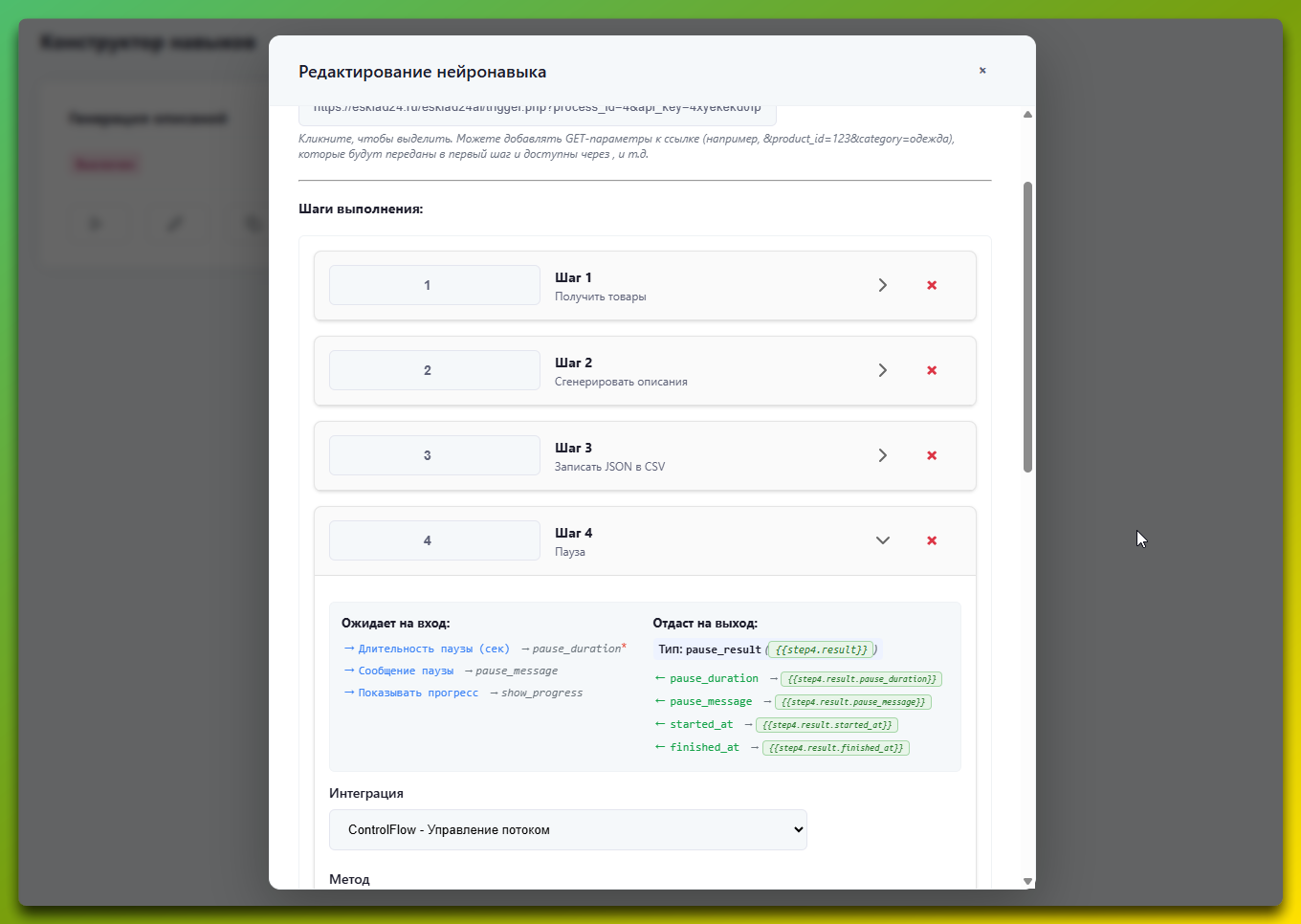Viewport: 1301px width, 924px height.
Task: Expand Step 3 Записать JSON в CSV chevron
Action: coord(883,455)
